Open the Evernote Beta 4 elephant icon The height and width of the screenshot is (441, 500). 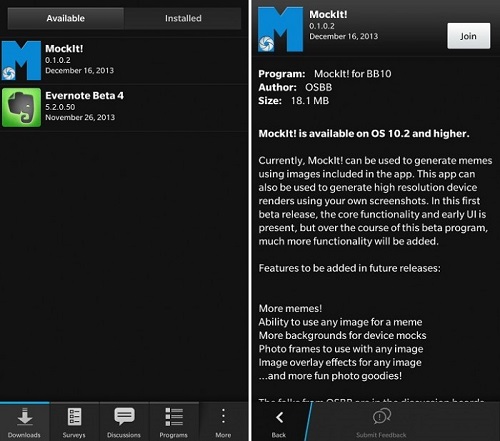click(x=21, y=107)
